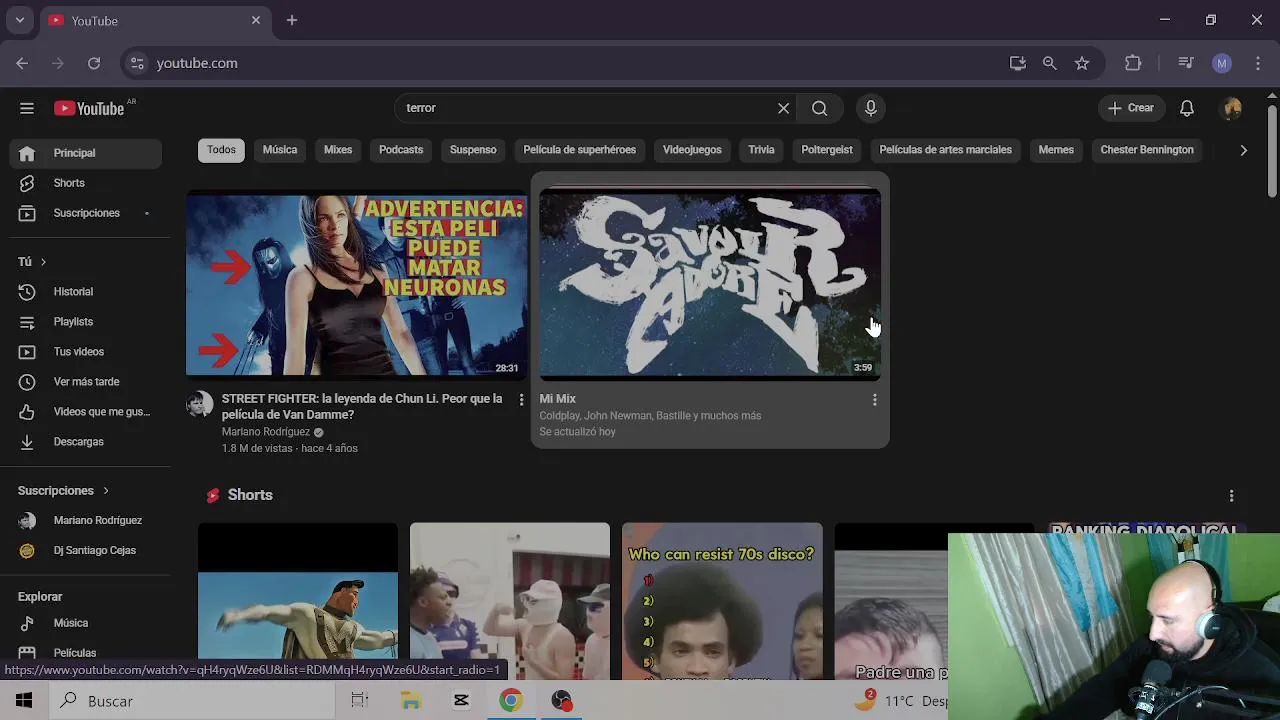Select the Película de superhéroes chip

(x=580, y=150)
